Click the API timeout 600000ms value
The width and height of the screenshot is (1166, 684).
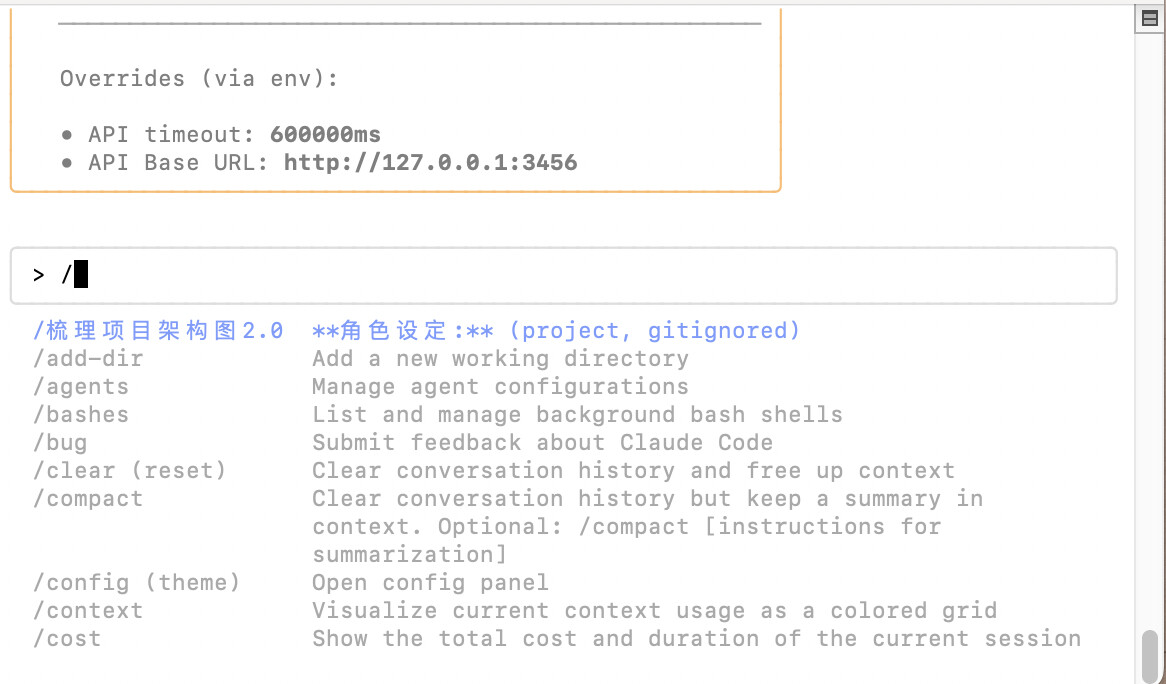point(325,135)
